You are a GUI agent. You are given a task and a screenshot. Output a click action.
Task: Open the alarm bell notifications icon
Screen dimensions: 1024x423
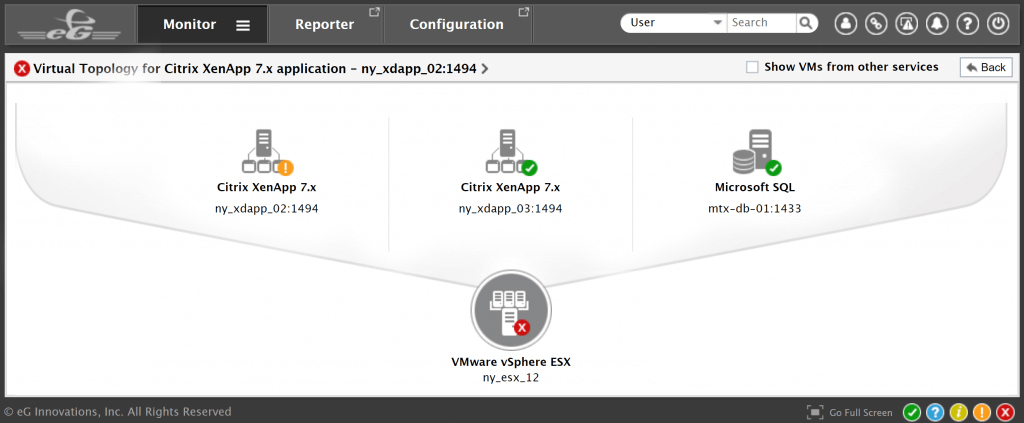[936, 24]
